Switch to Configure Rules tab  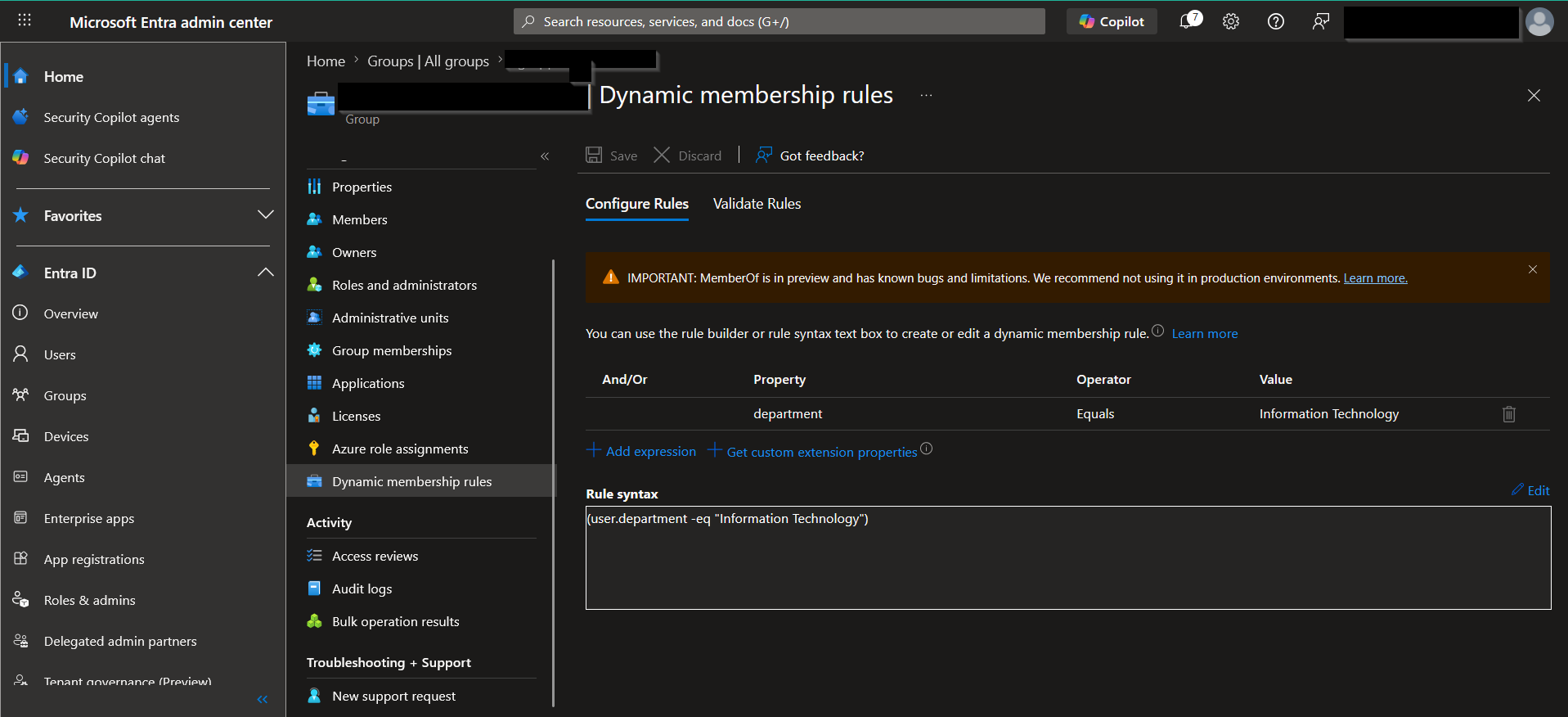tap(637, 204)
